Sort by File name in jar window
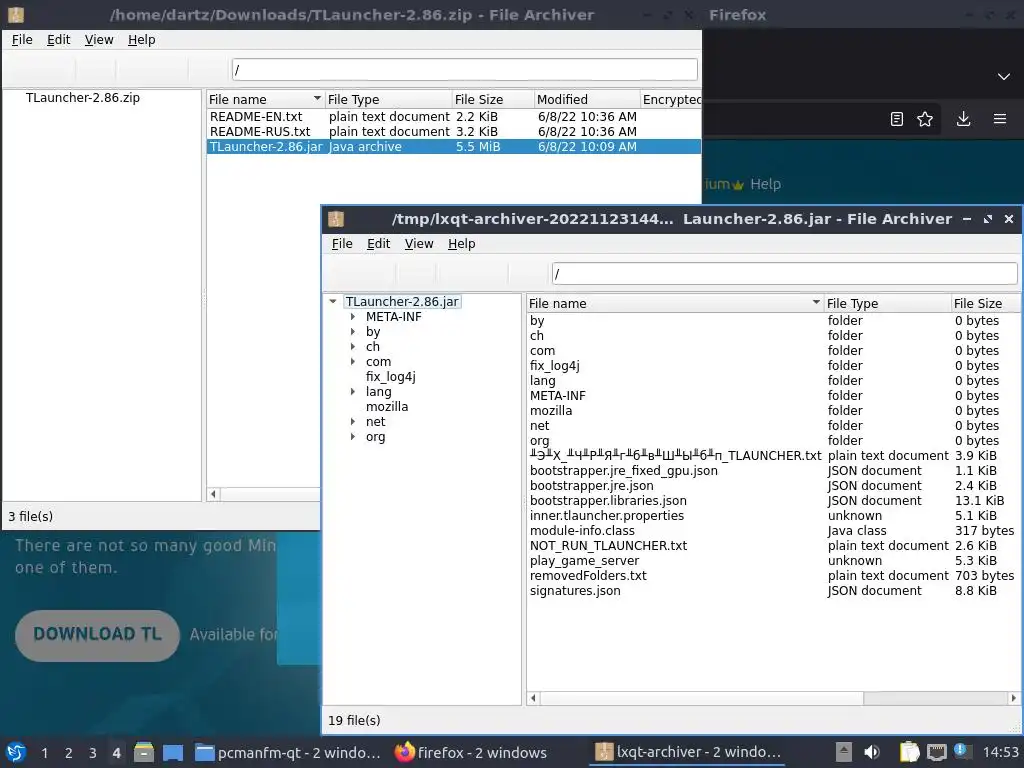The height and width of the screenshot is (768, 1024). [675, 304]
